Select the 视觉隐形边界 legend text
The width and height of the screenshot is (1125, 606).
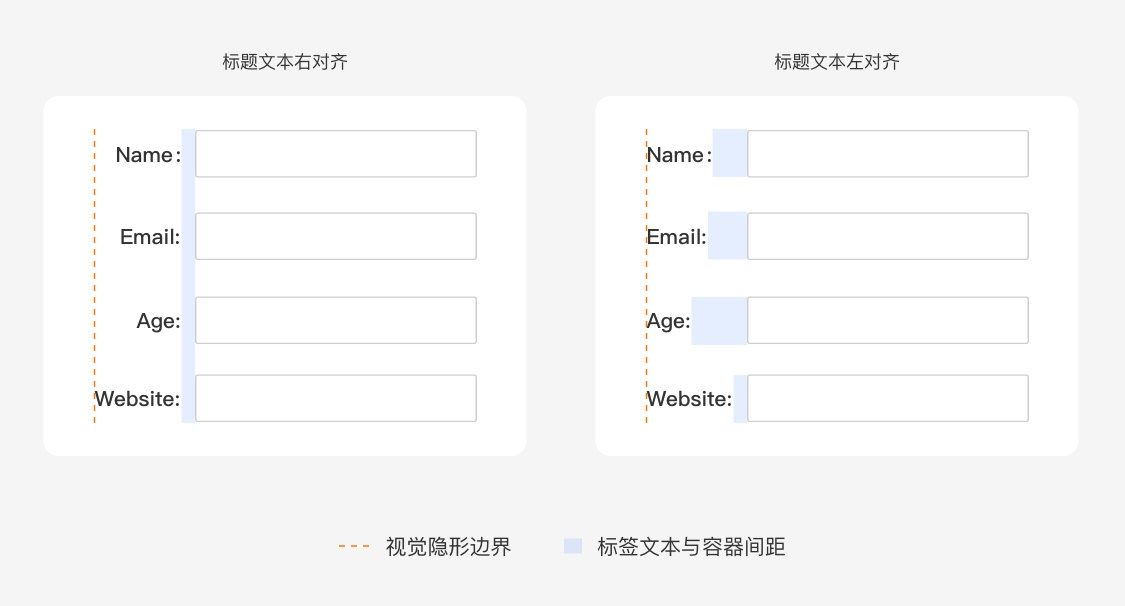coord(448,547)
